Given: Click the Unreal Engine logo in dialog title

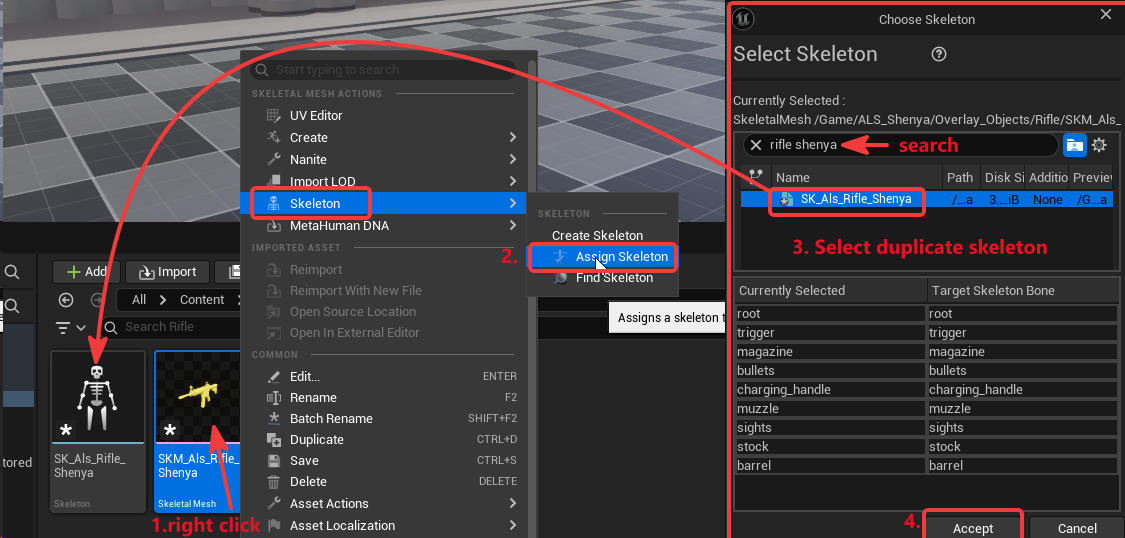Looking at the screenshot, I should click(x=743, y=19).
